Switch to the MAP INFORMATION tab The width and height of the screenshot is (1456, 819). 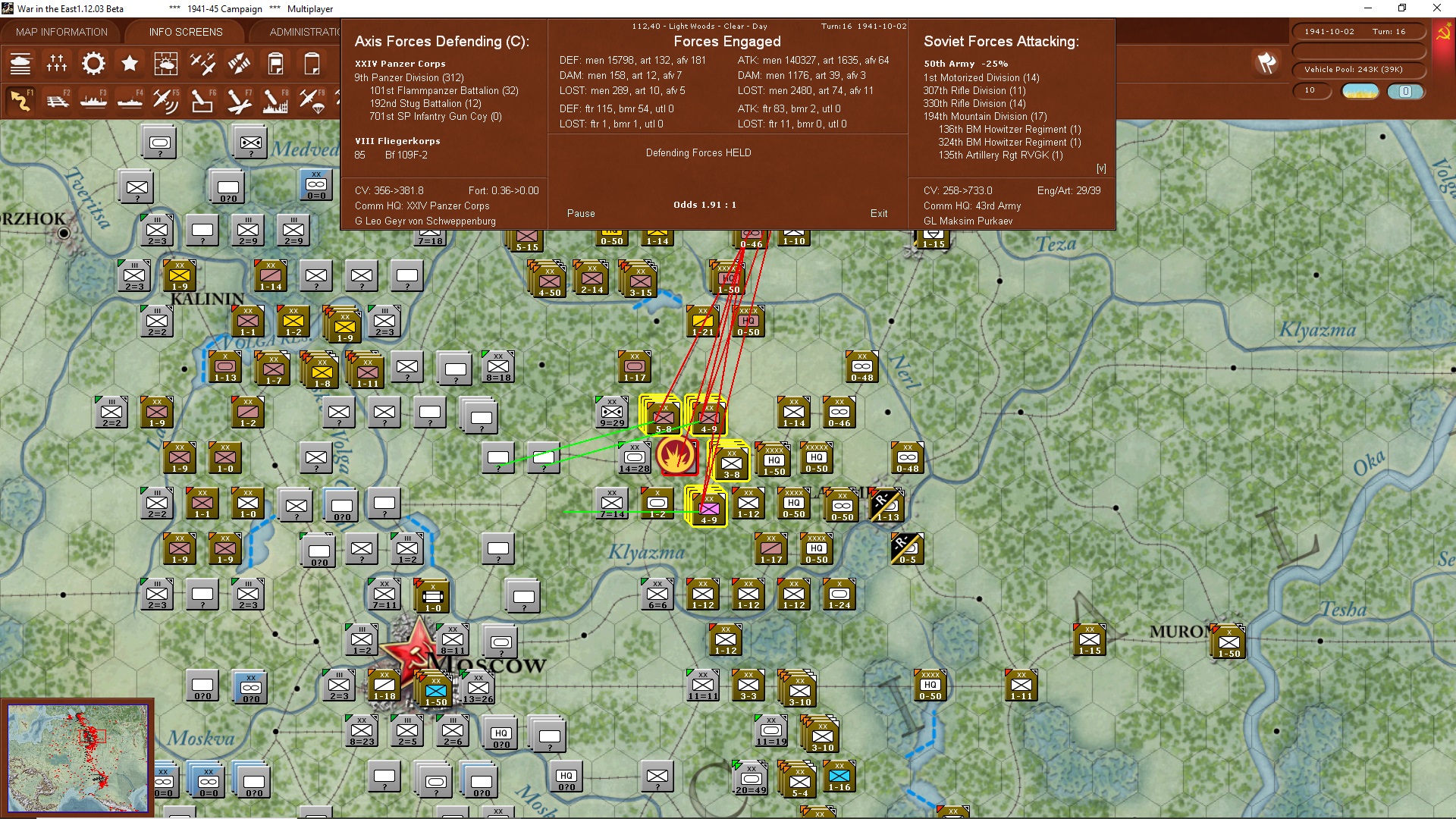pos(61,32)
